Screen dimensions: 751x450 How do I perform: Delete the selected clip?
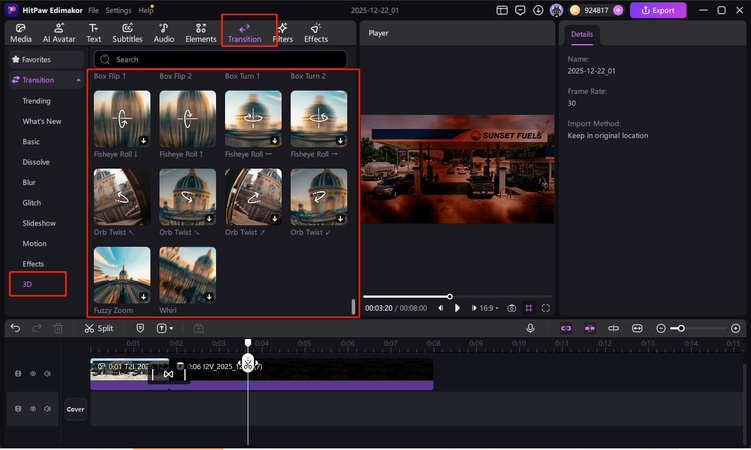58,328
